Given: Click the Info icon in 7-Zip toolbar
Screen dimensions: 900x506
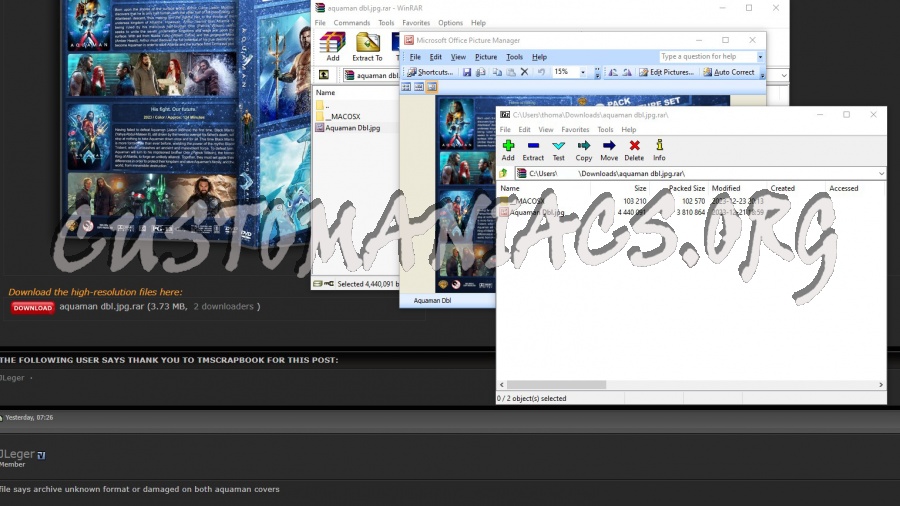Looking at the screenshot, I should click(660, 146).
